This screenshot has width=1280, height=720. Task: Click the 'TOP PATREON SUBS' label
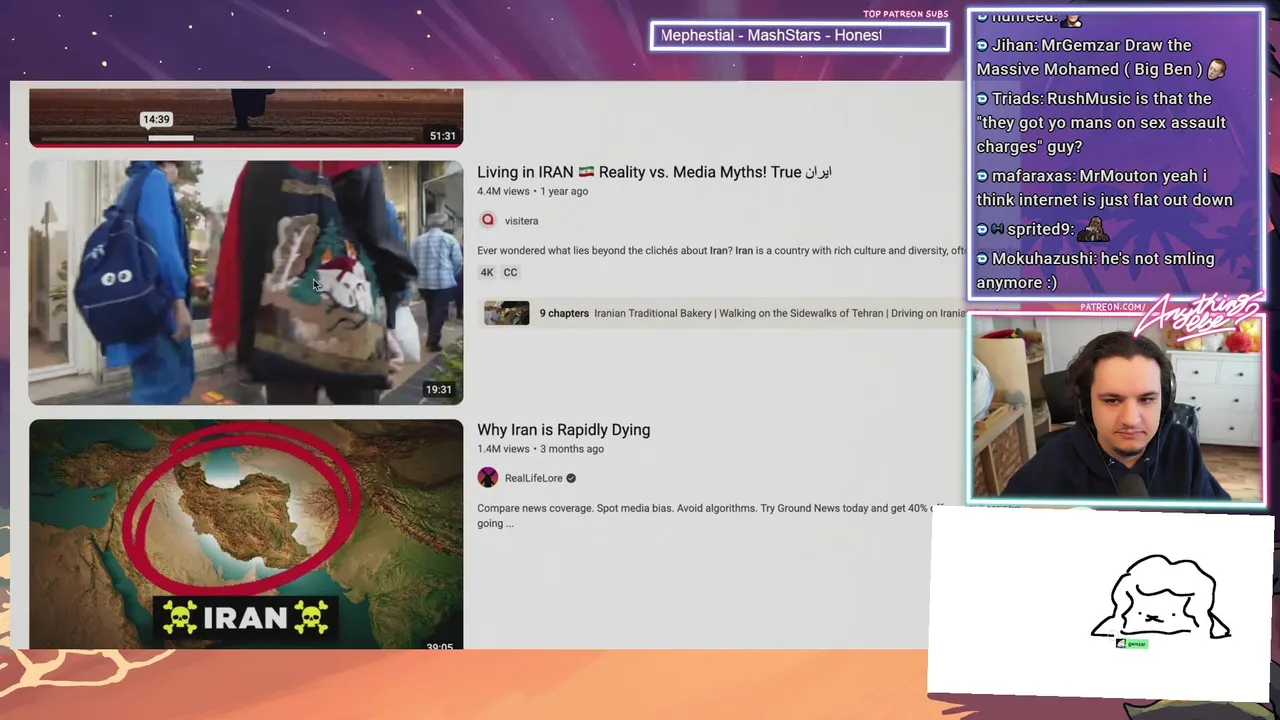905,14
